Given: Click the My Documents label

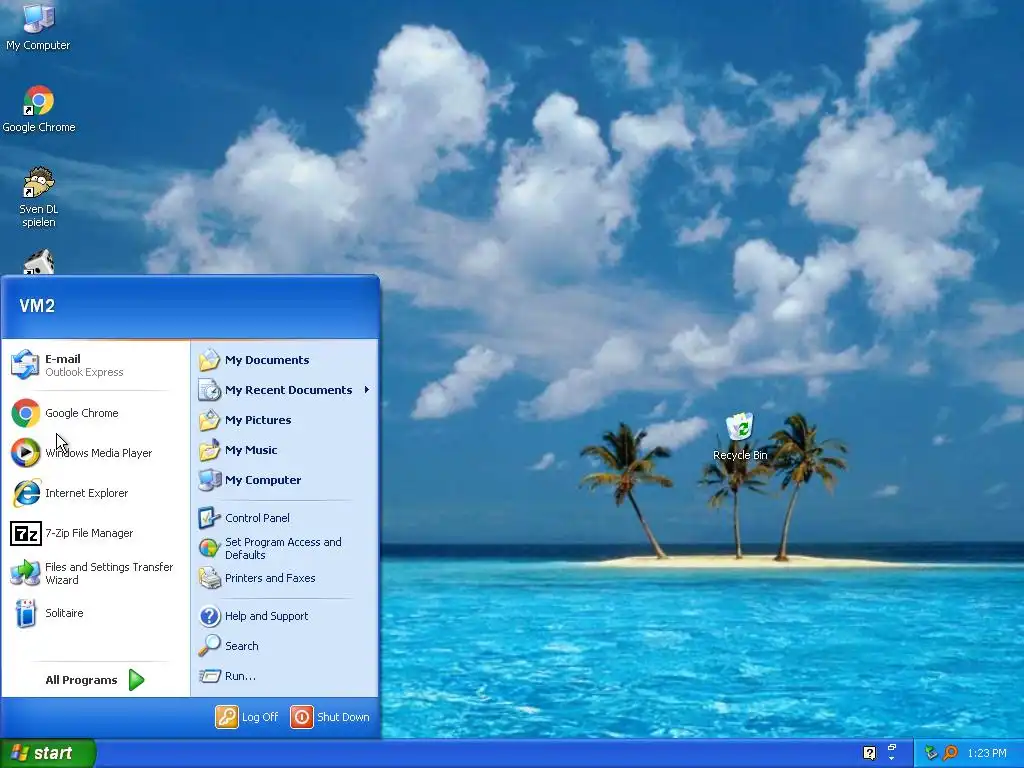Looking at the screenshot, I should [266, 360].
